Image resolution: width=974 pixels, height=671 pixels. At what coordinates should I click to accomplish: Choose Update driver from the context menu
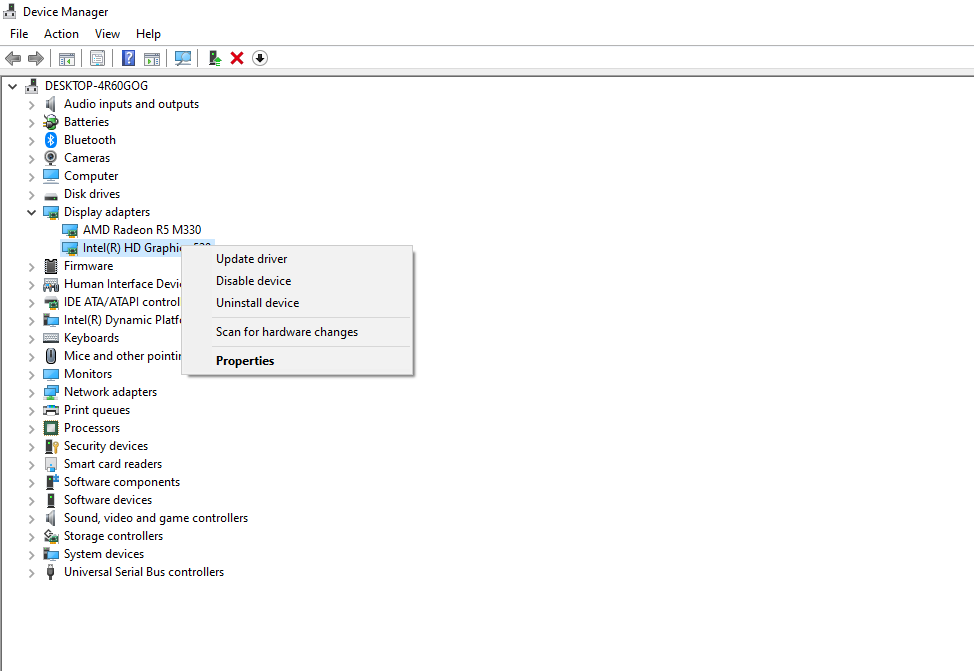pyautogui.click(x=251, y=258)
